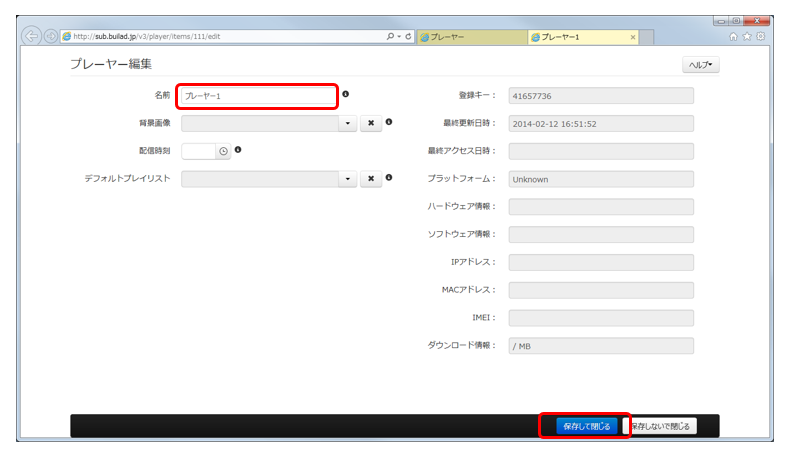Go back using browser back arrow
The image size is (791, 455).
pyautogui.click(x=32, y=36)
